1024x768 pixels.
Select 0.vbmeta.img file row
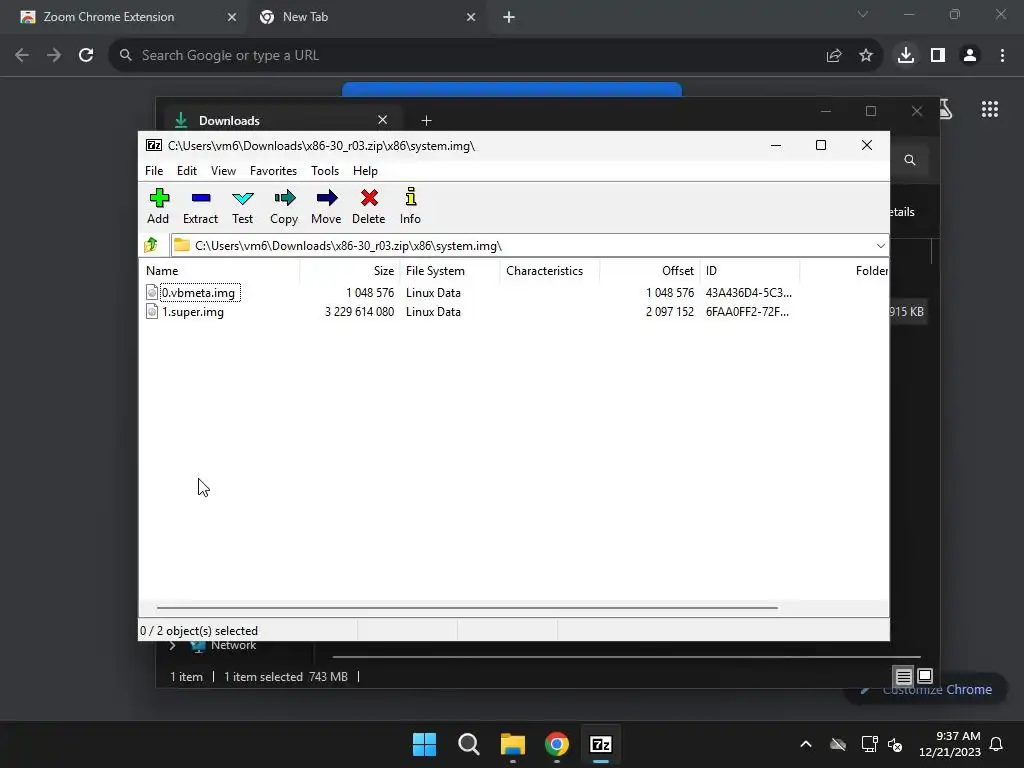point(513,293)
